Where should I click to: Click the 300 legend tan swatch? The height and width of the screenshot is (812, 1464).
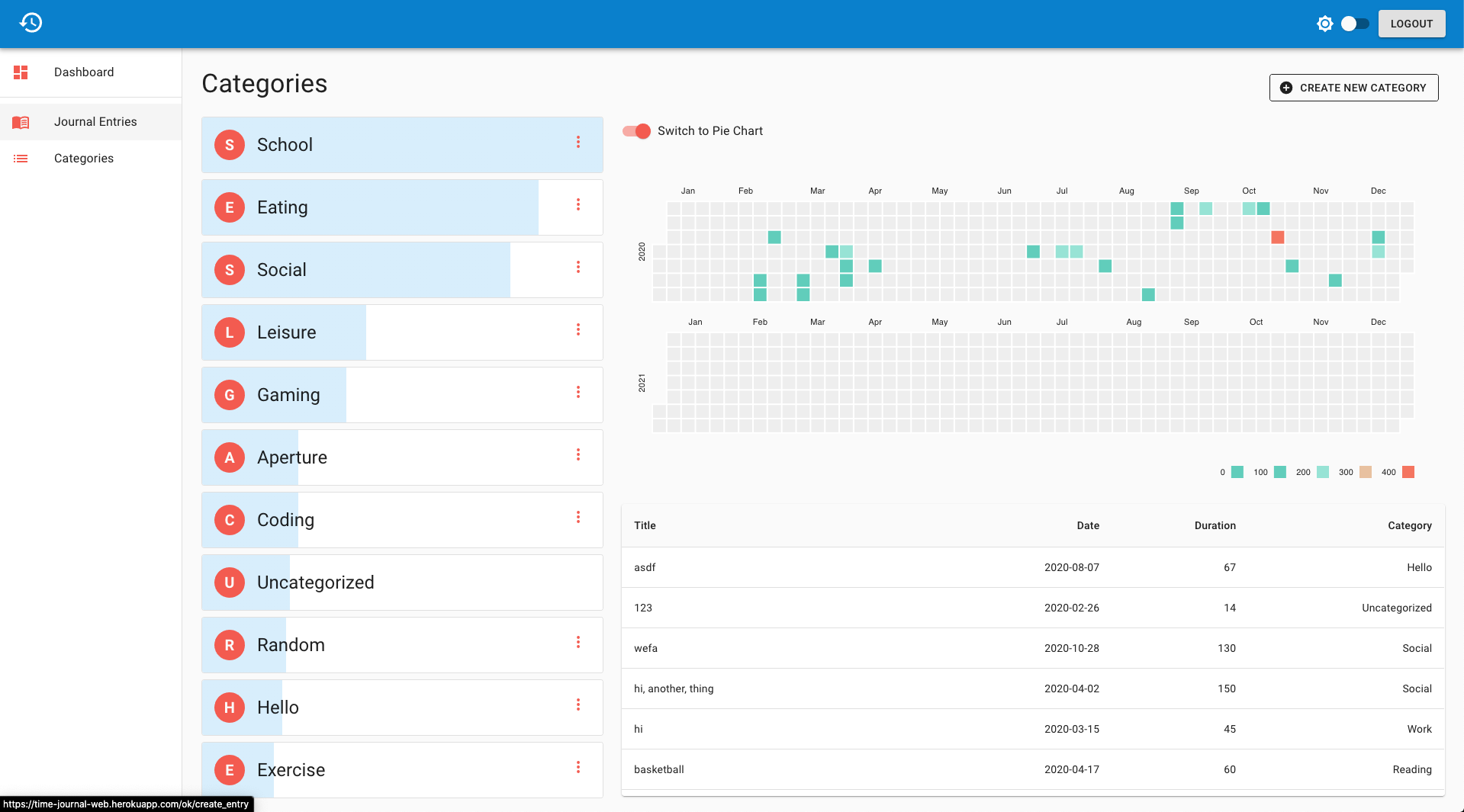tap(1366, 472)
